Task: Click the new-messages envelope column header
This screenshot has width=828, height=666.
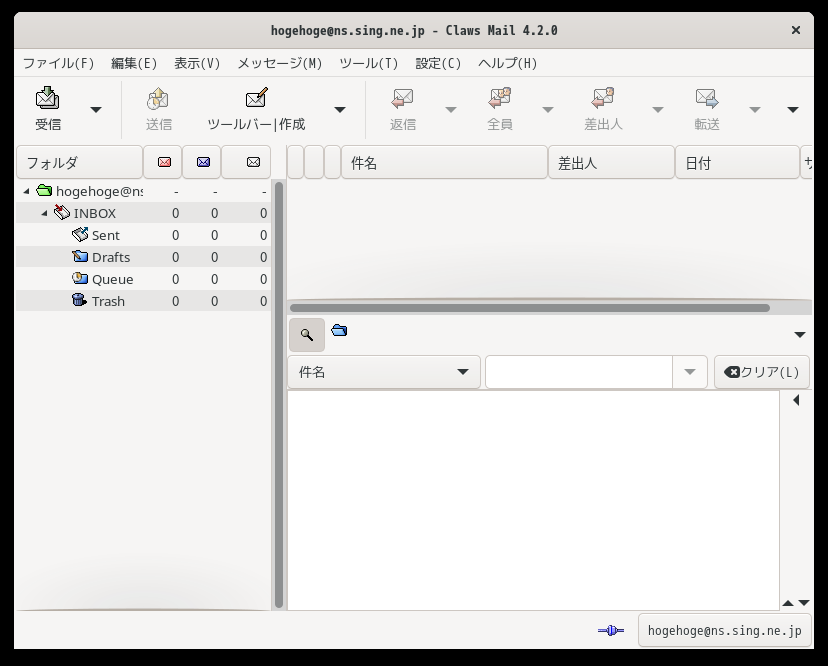Action: [164, 162]
